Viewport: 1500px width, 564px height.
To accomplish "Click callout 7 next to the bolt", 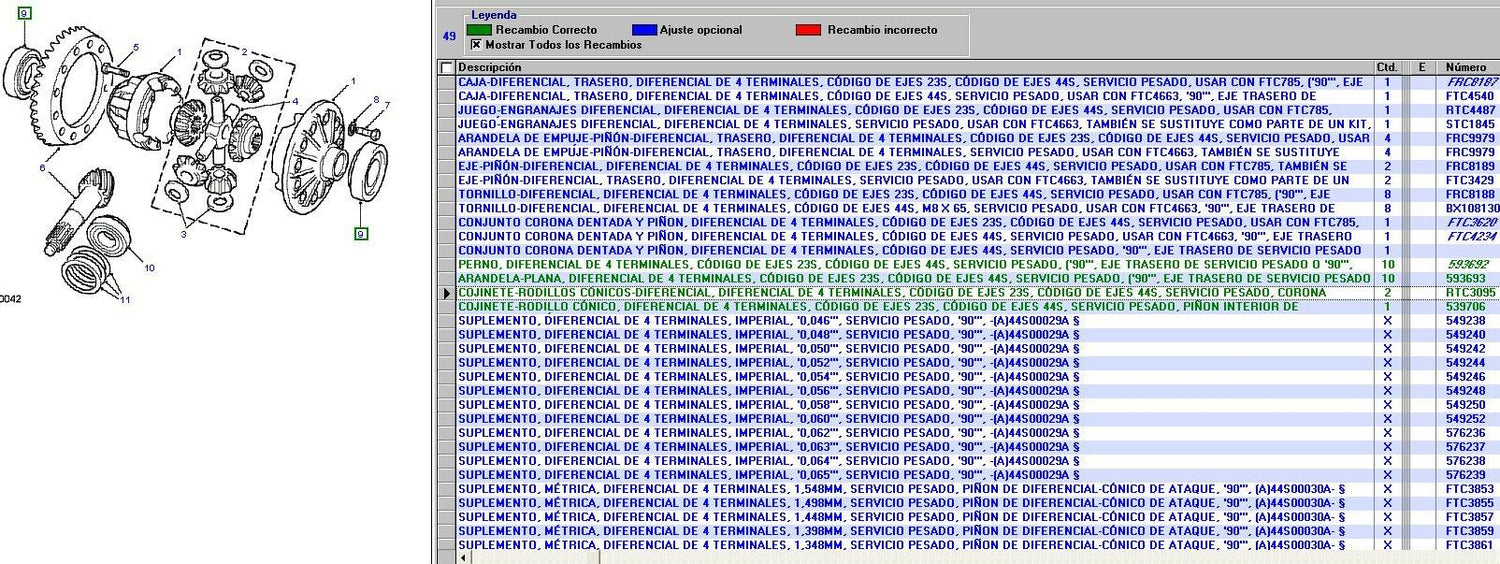I will click(387, 105).
